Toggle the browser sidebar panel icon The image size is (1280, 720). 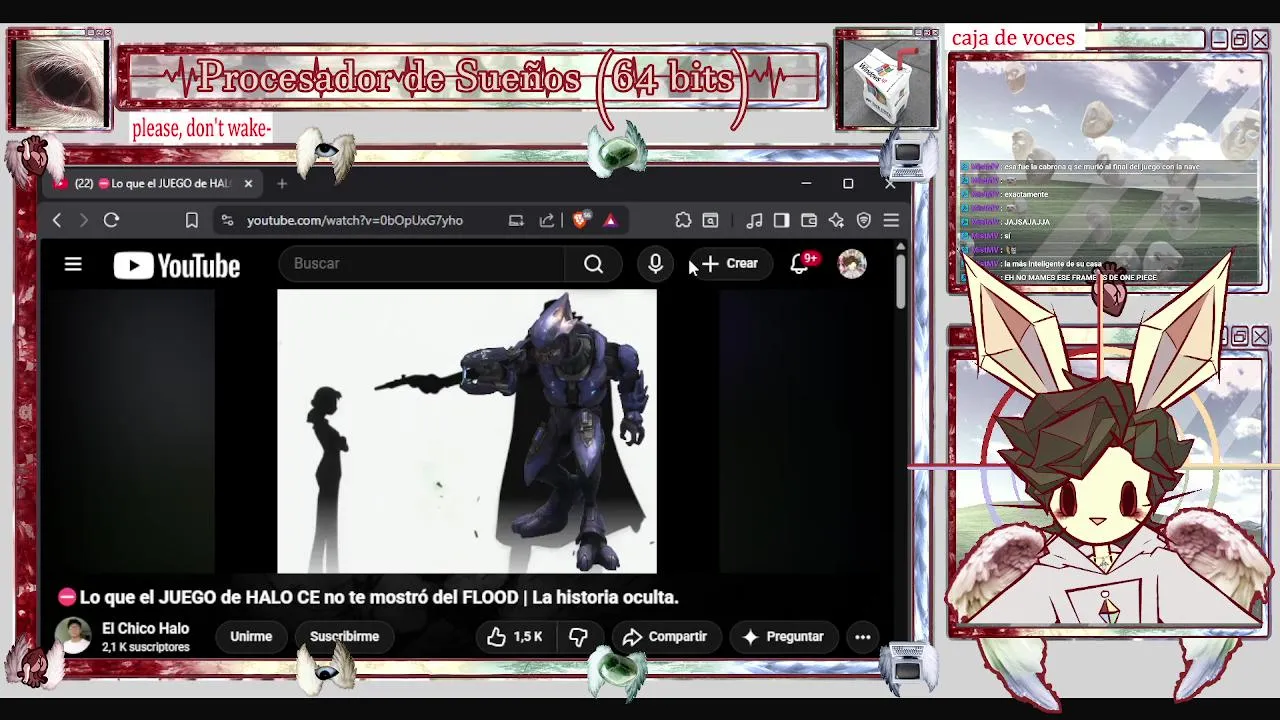coord(782,220)
